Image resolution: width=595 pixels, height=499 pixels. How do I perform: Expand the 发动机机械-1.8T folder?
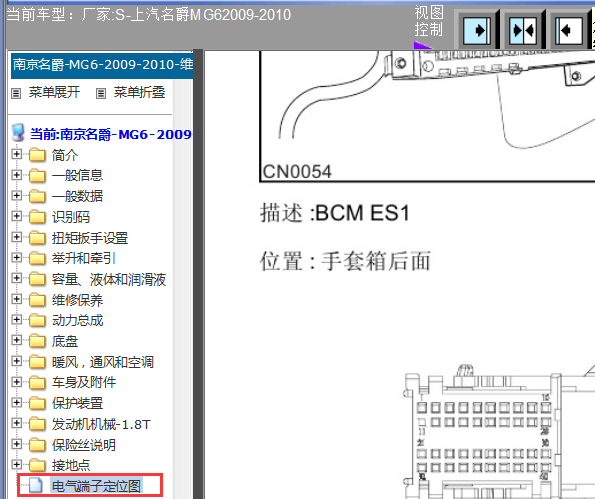pos(16,422)
